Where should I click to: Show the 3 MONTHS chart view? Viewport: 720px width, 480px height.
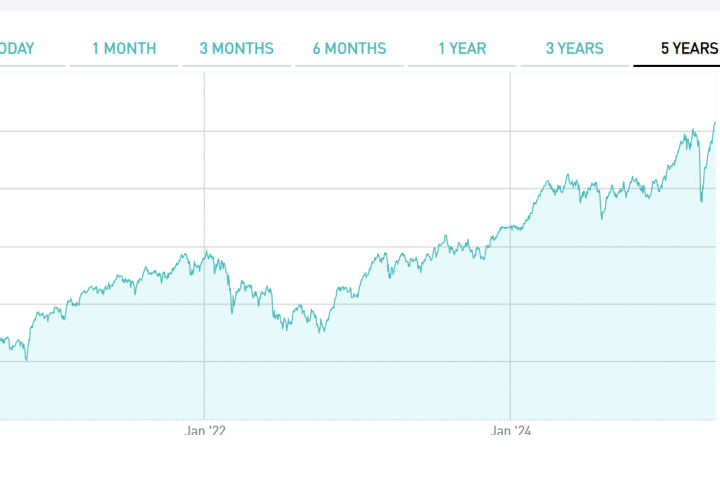[x=236, y=48]
